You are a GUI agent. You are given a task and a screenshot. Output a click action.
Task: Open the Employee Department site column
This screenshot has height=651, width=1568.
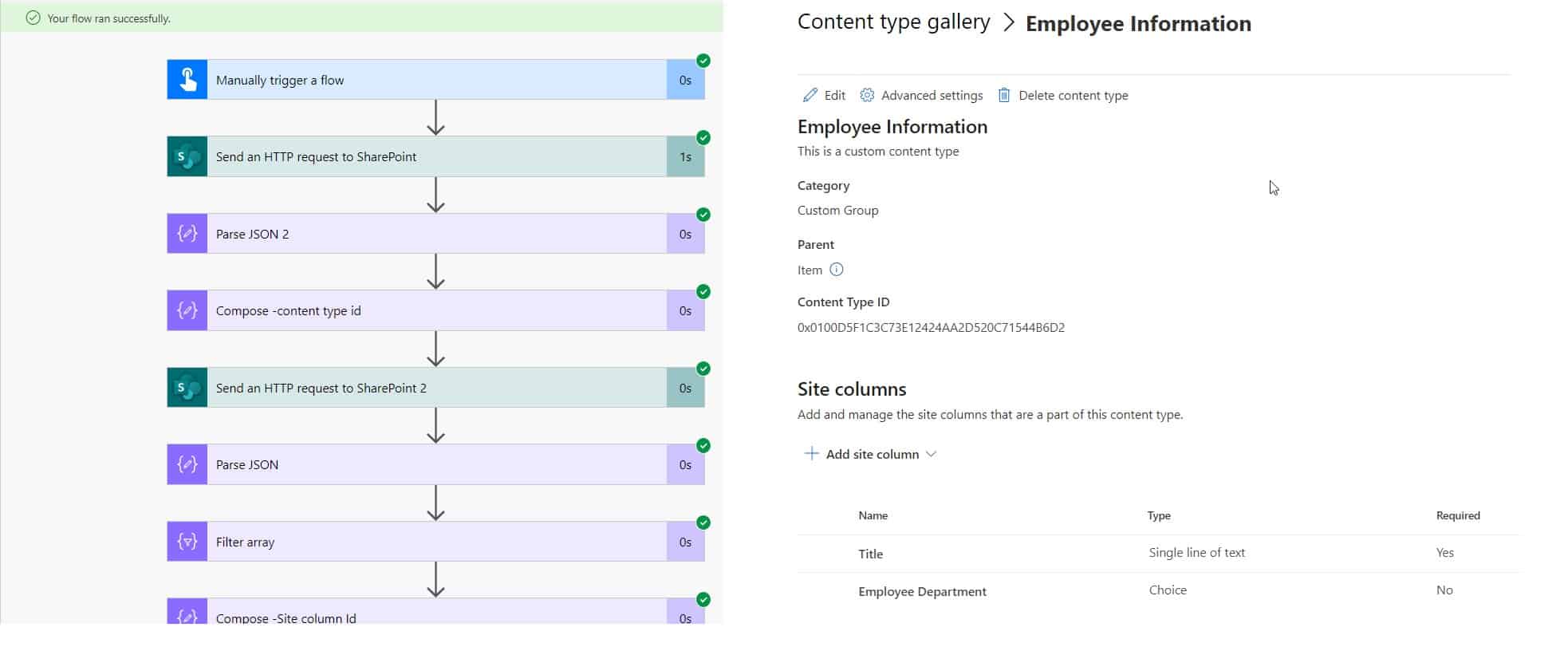point(922,591)
